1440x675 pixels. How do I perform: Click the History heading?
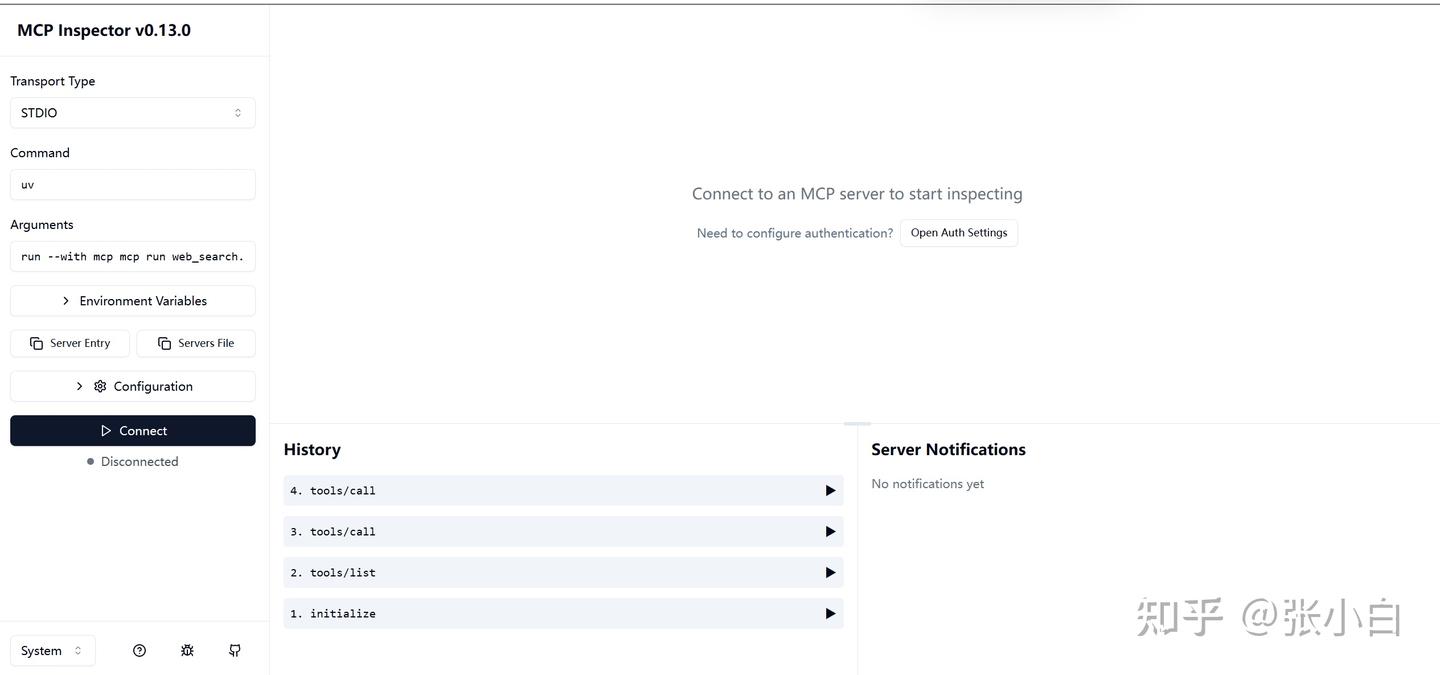tap(312, 449)
